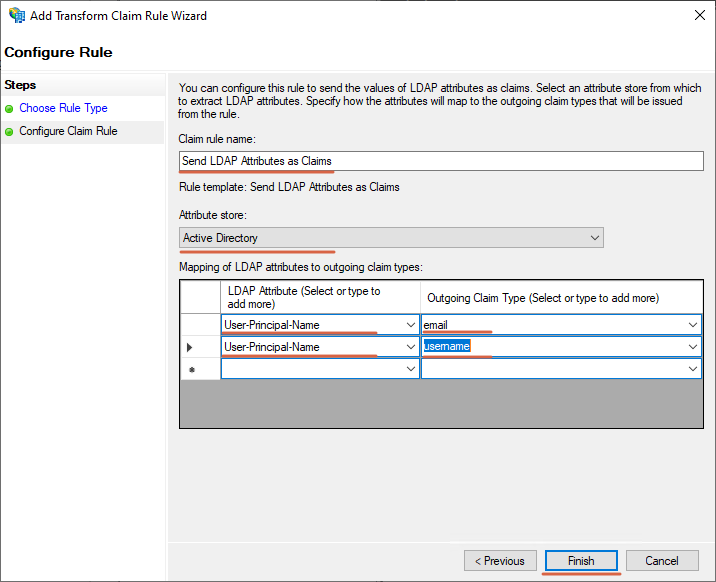The image size is (716, 582).
Task: Select the Configure Claim Rule step
Action: [68, 131]
